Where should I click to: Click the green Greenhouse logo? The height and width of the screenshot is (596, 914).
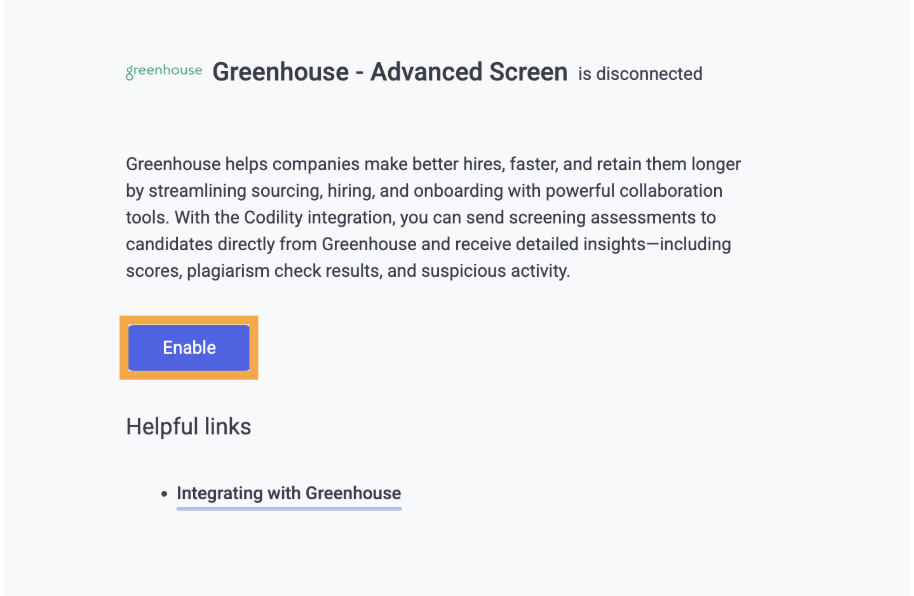pyautogui.click(x=164, y=71)
